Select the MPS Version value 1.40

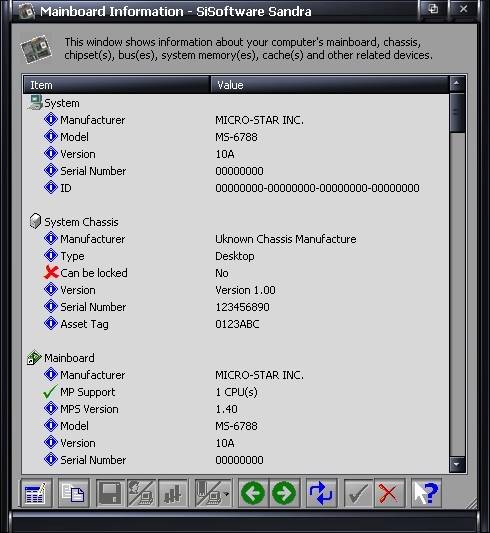[x=226, y=409]
